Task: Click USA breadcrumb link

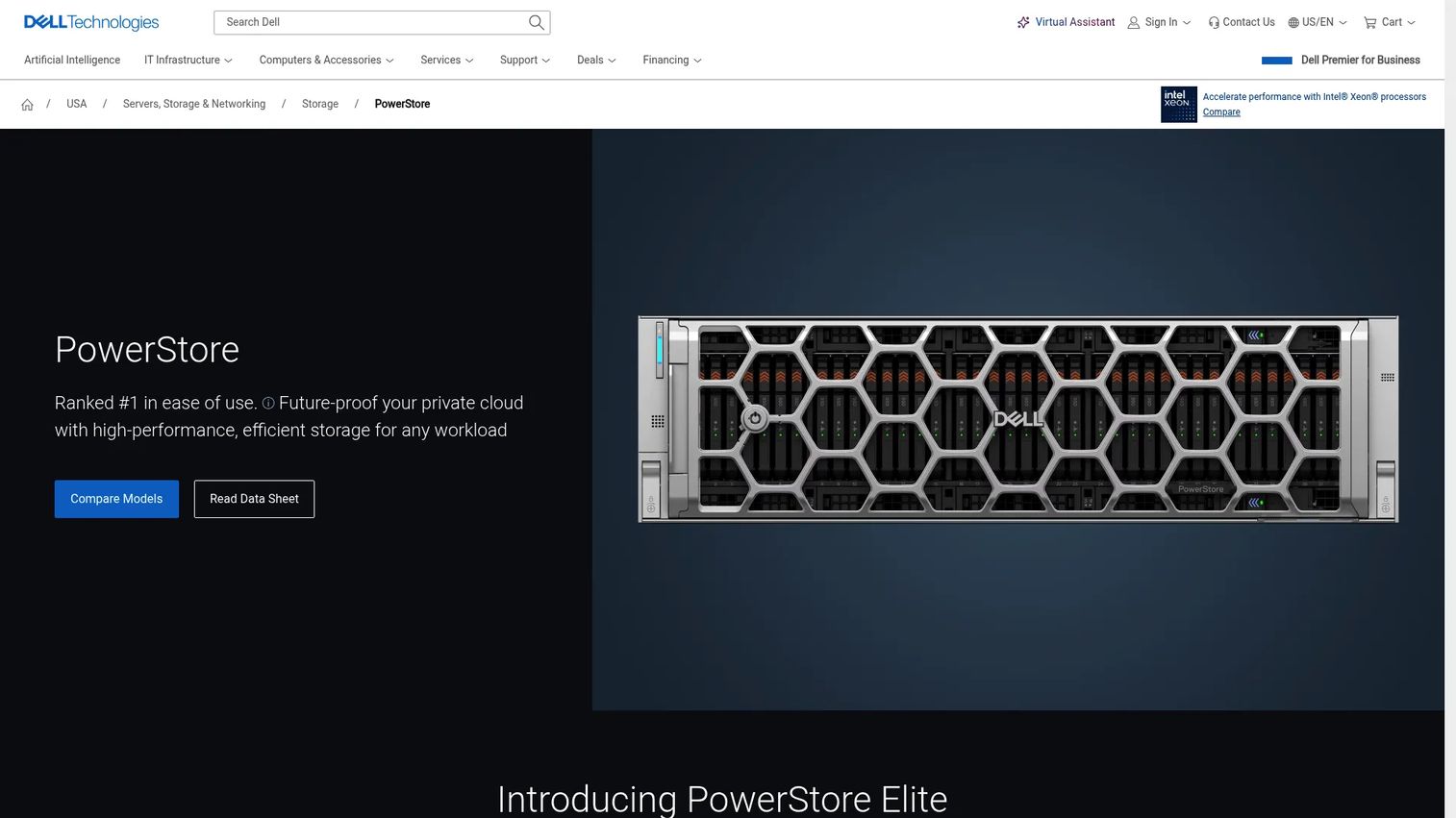Action: pos(77,104)
